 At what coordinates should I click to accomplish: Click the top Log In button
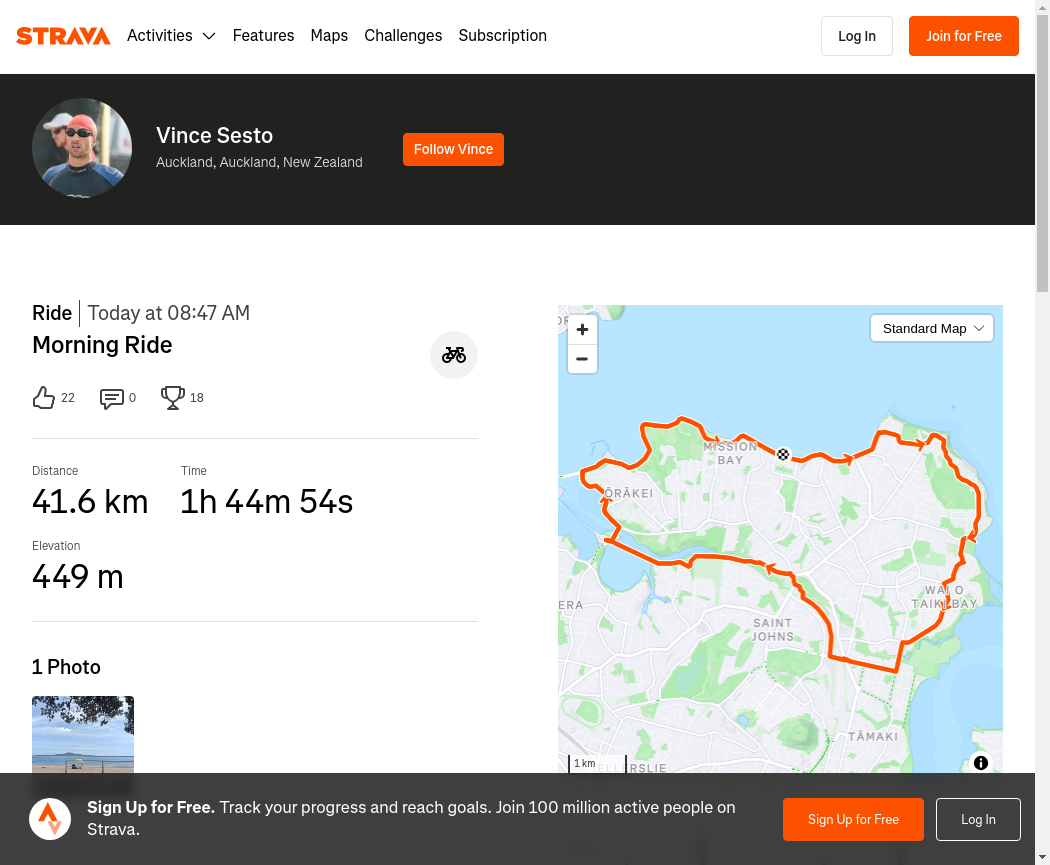point(856,36)
